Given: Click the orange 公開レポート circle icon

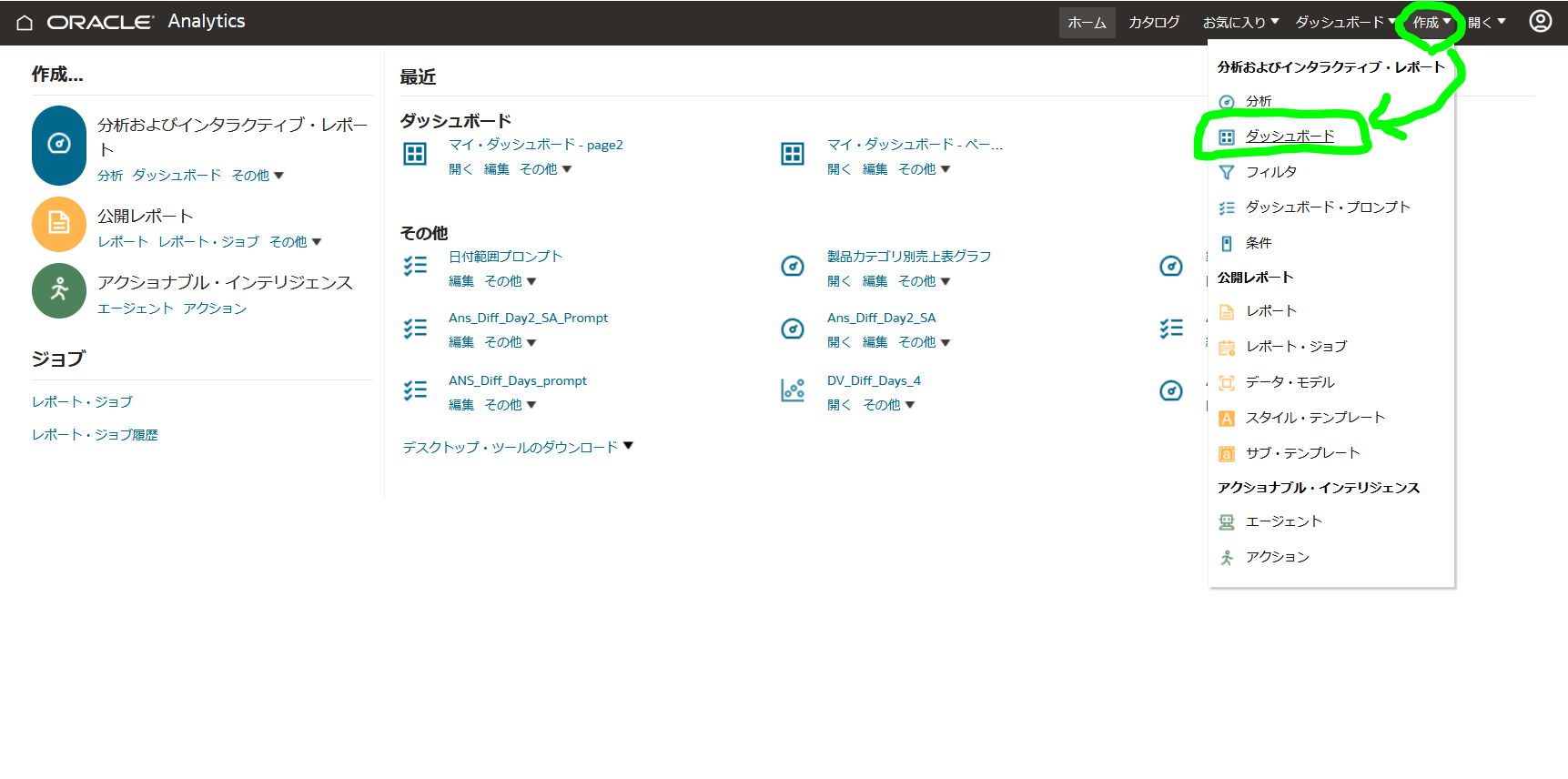Looking at the screenshot, I should (x=59, y=224).
